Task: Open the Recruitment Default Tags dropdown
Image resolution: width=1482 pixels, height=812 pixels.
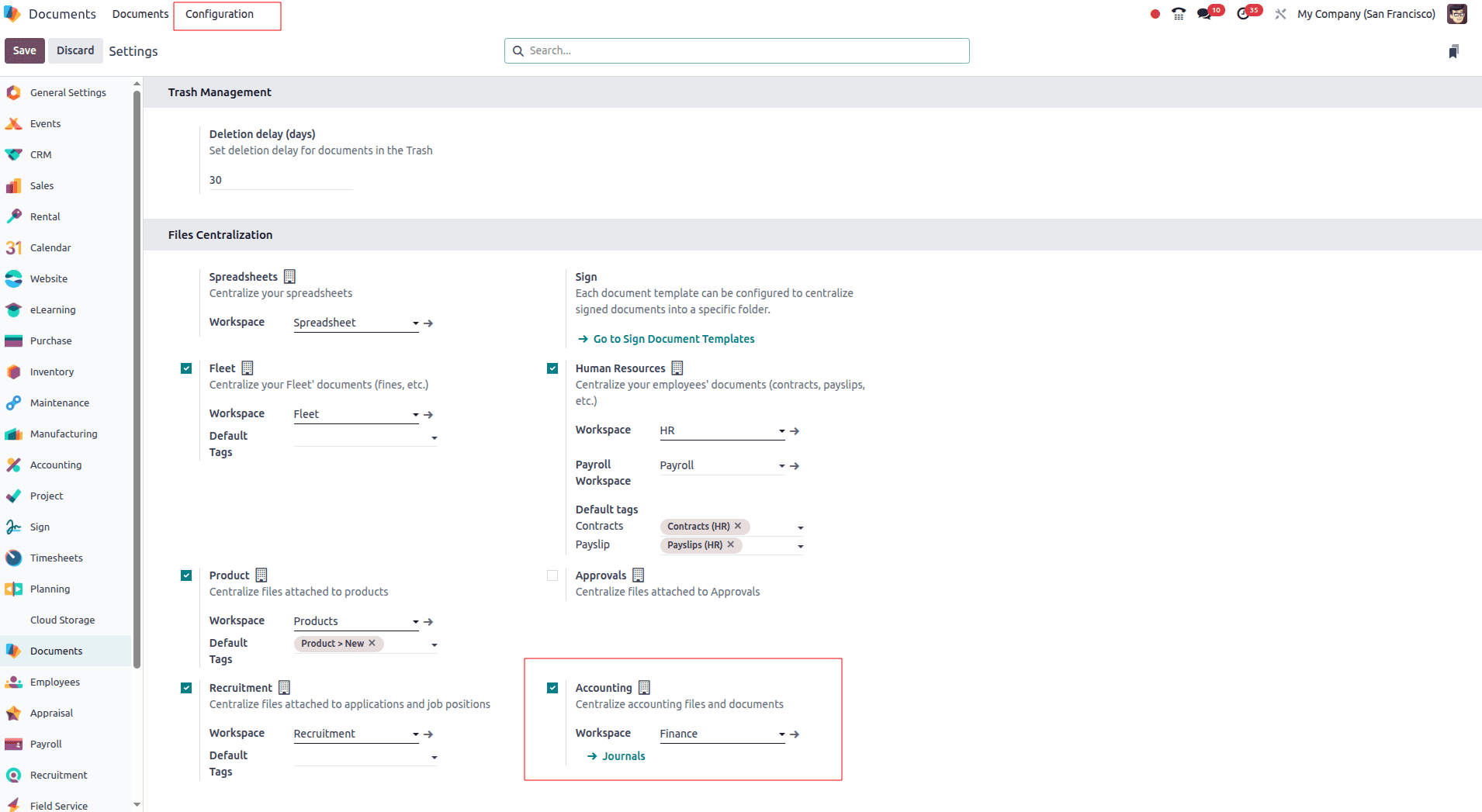Action: point(434,758)
